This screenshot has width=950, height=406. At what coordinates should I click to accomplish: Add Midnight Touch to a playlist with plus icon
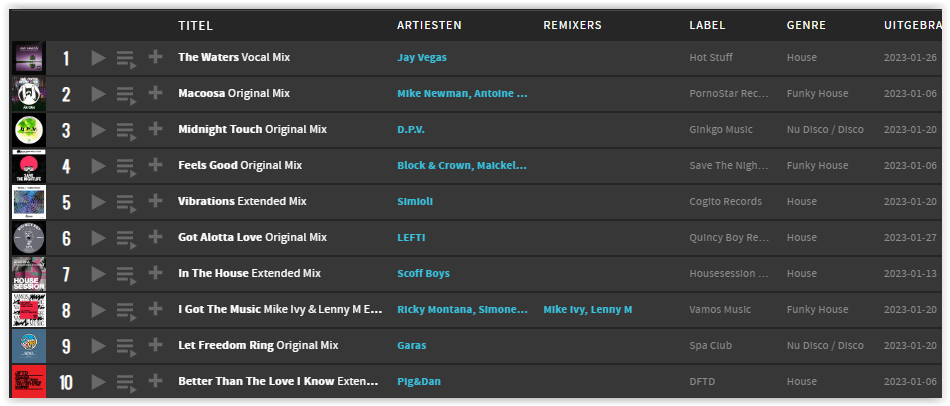tap(156, 129)
